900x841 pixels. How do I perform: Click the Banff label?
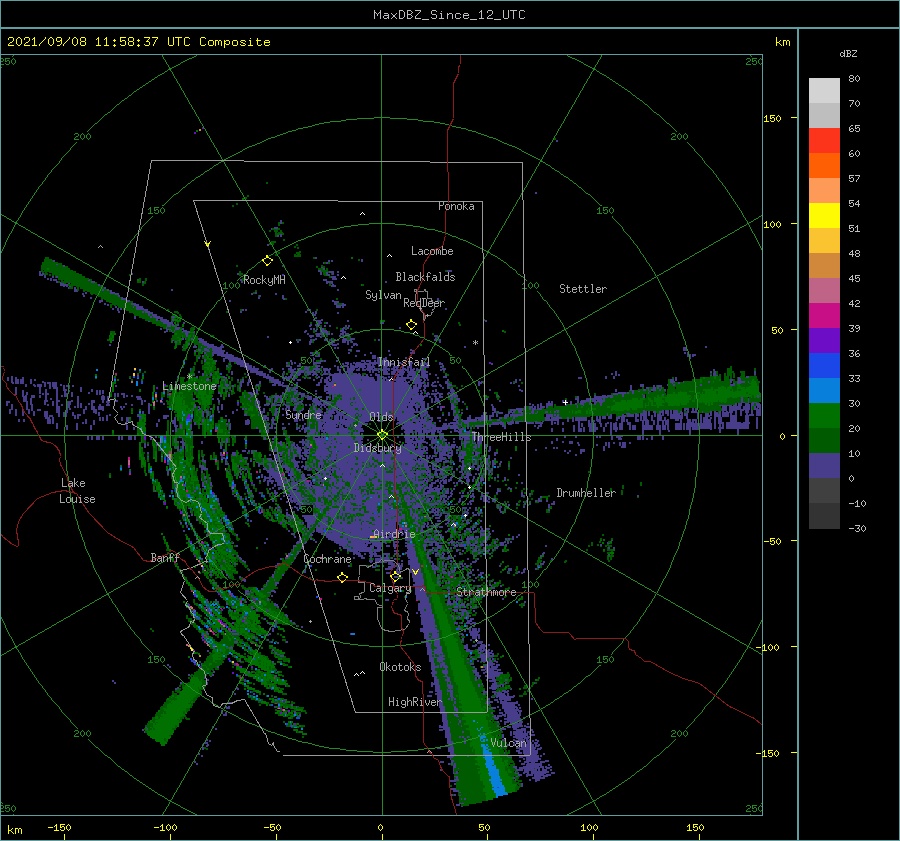coord(165,557)
